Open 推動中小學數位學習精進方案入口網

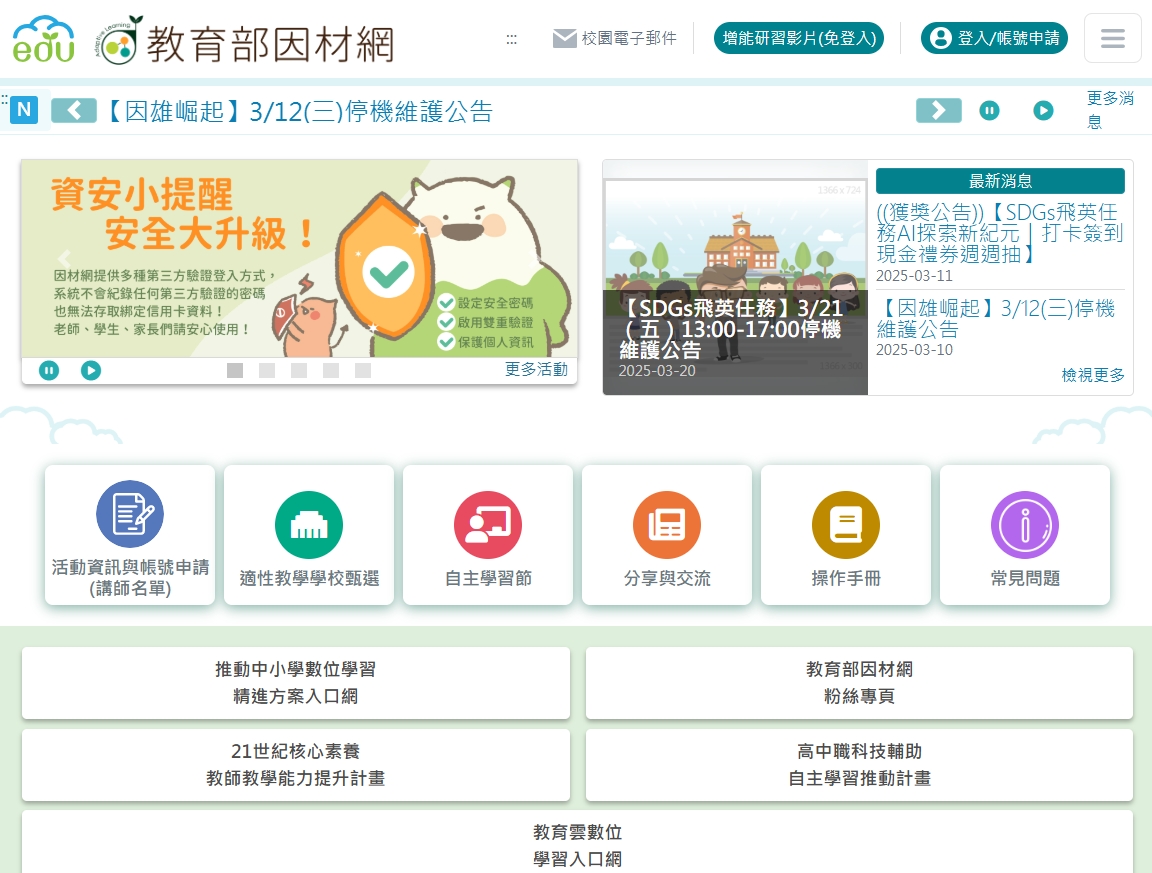point(295,683)
